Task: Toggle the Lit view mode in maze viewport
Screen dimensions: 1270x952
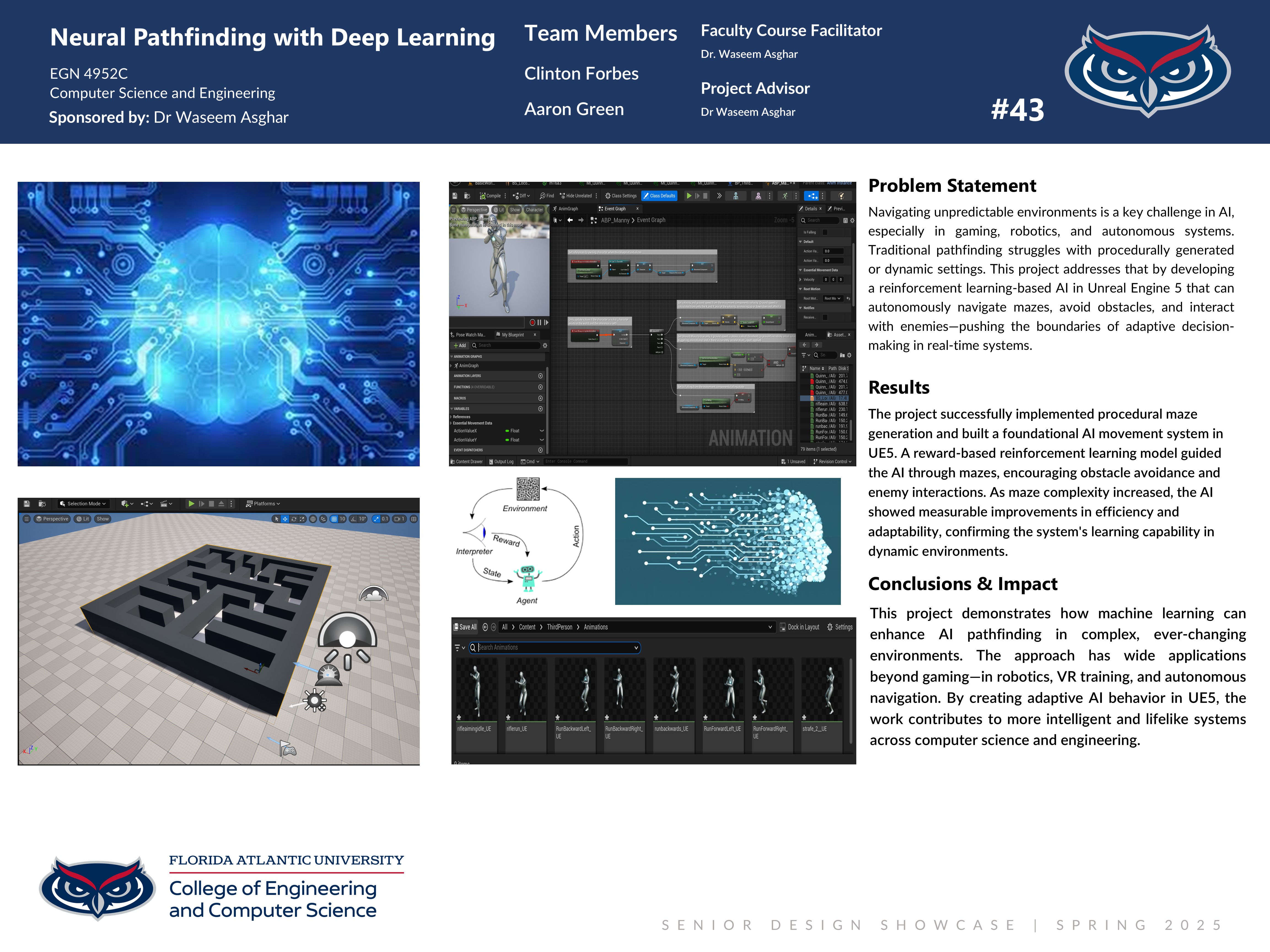Action: point(83,519)
